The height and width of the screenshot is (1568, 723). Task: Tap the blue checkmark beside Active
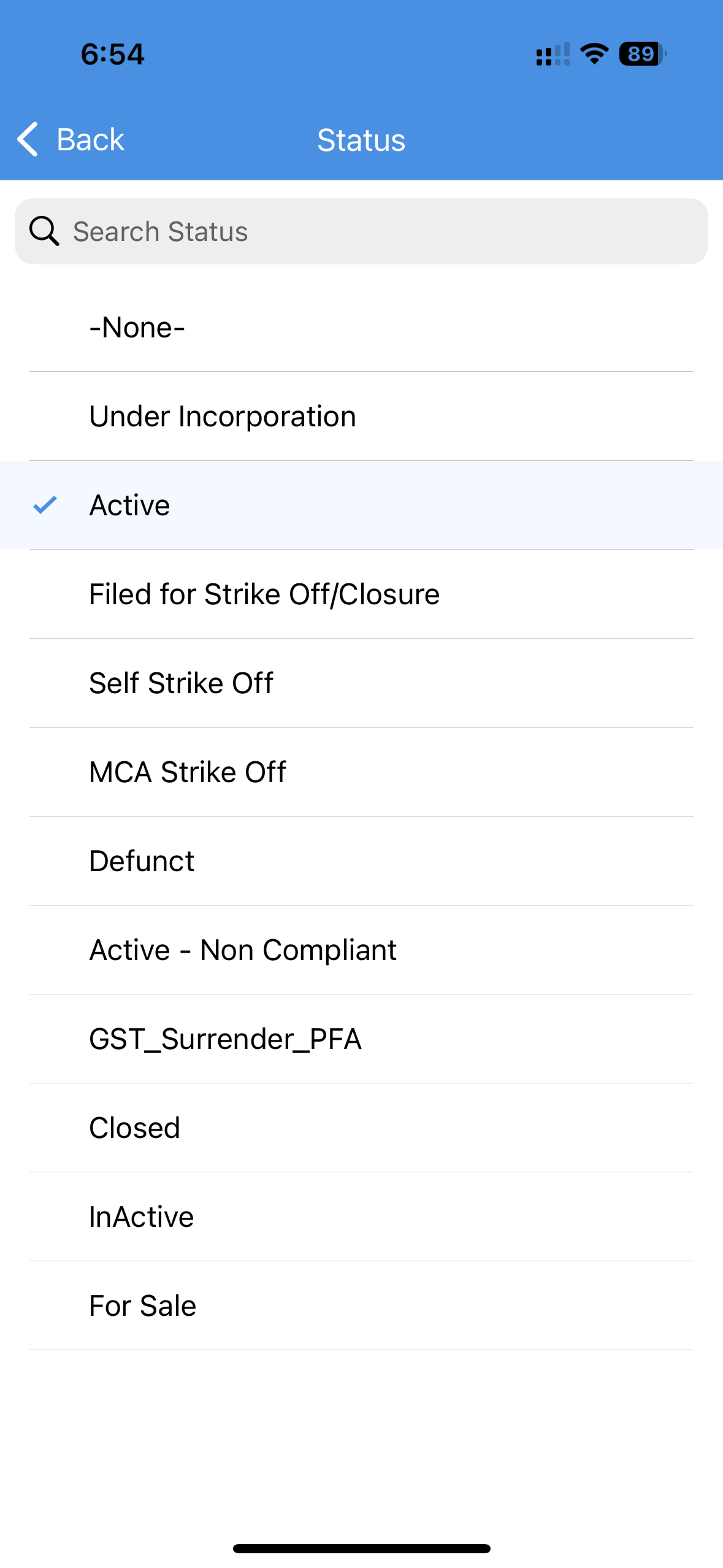click(x=45, y=505)
